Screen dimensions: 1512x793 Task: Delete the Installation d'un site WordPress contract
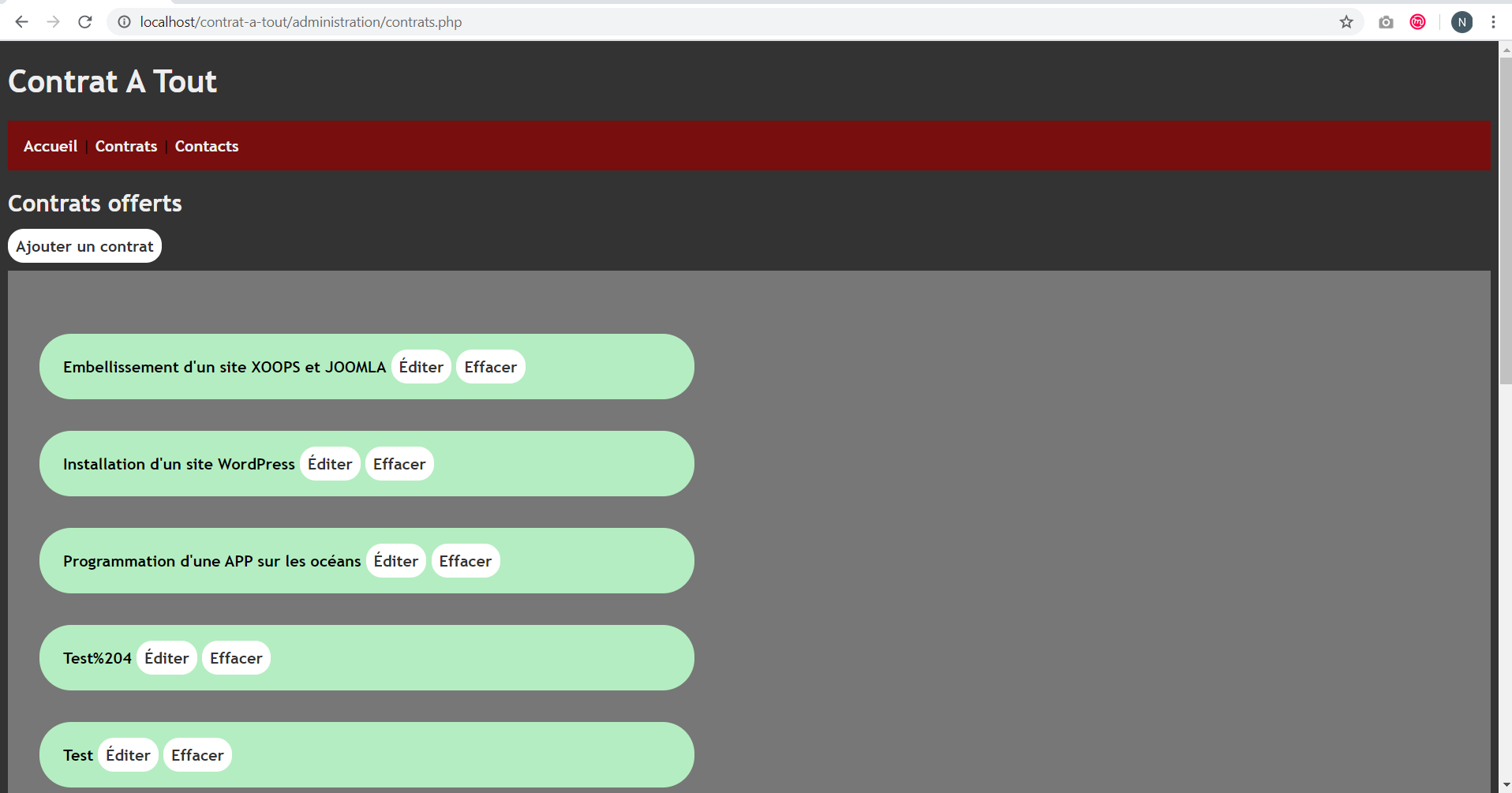point(399,464)
